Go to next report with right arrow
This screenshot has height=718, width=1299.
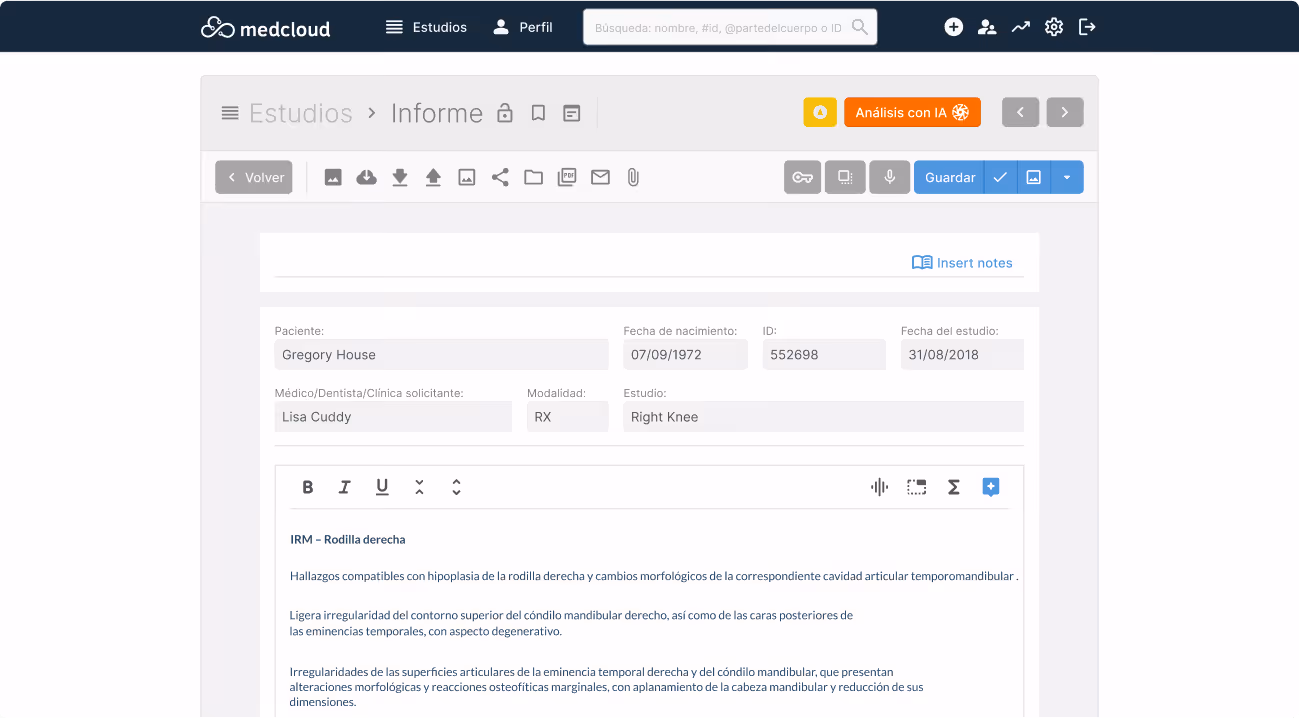click(1065, 112)
